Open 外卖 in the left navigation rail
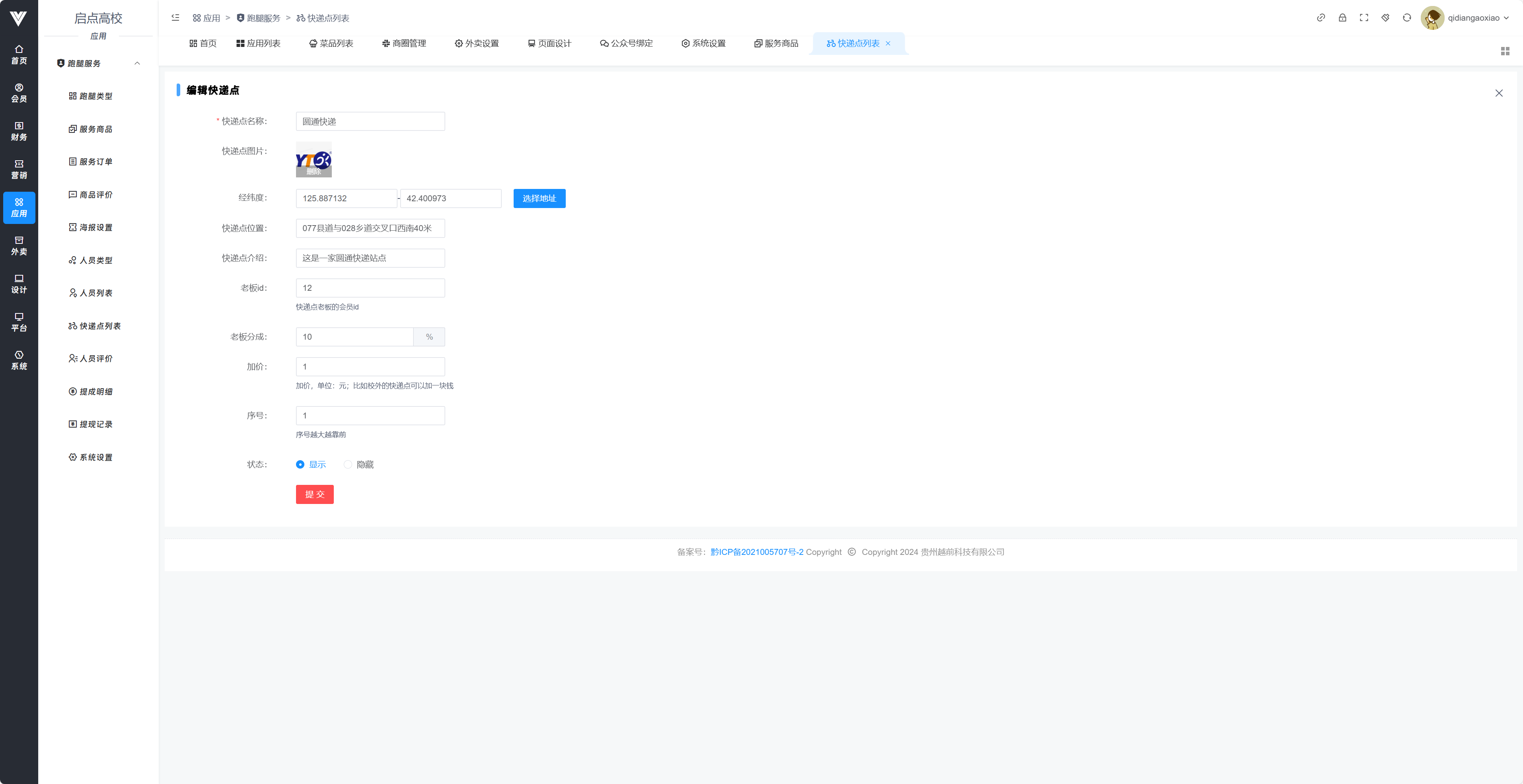Image resolution: width=1523 pixels, height=784 pixels. pyautogui.click(x=19, y=246)
